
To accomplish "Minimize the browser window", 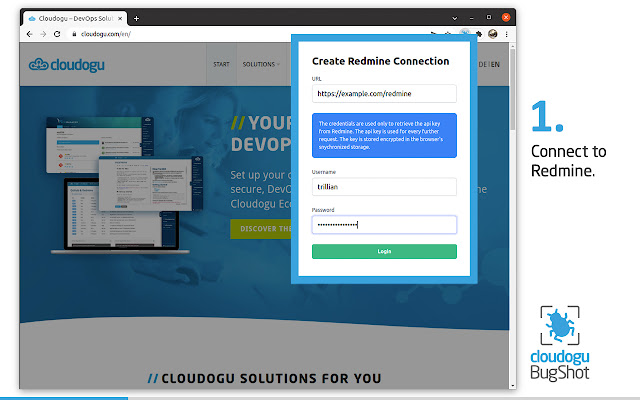I will click(471, 18).
